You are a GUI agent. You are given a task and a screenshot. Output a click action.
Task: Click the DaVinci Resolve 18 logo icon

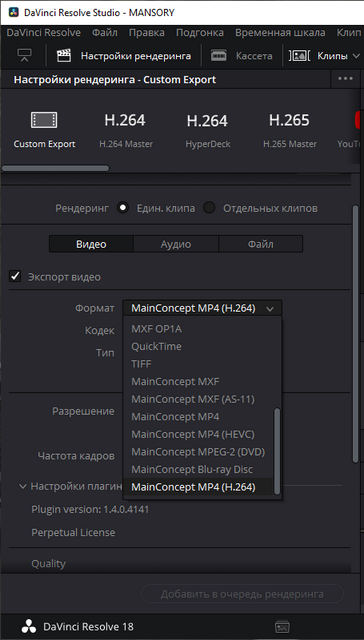click(29, 627)
